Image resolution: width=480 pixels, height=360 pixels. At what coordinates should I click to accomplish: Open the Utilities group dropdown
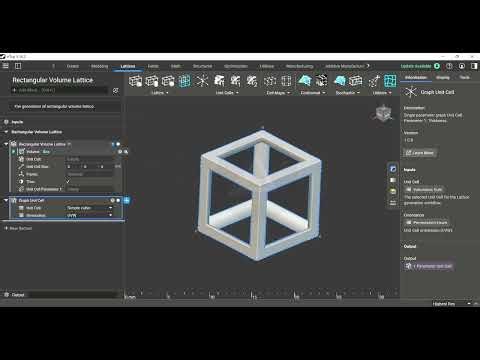coord(382,93)
